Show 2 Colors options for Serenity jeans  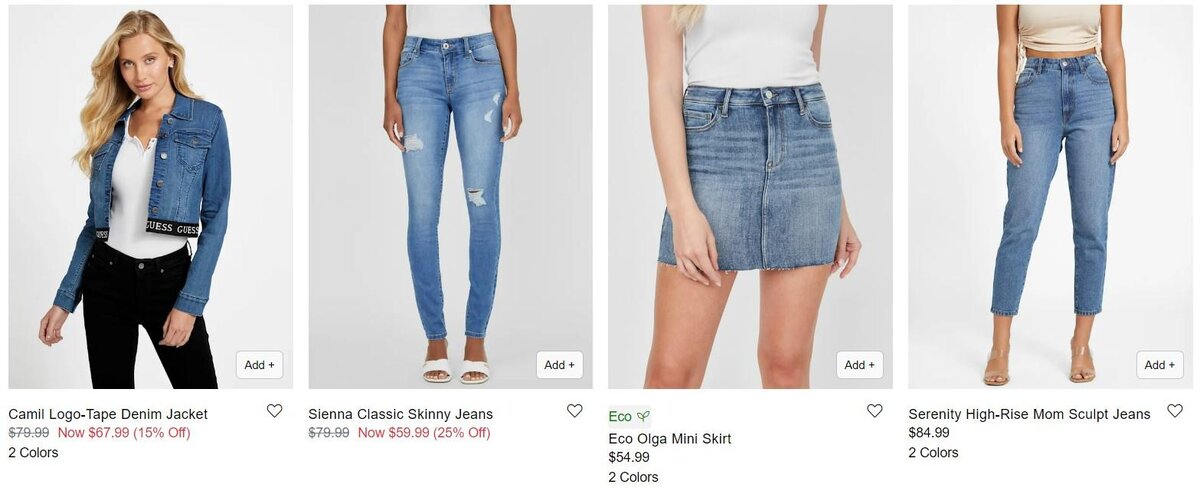tap(933, 453)
